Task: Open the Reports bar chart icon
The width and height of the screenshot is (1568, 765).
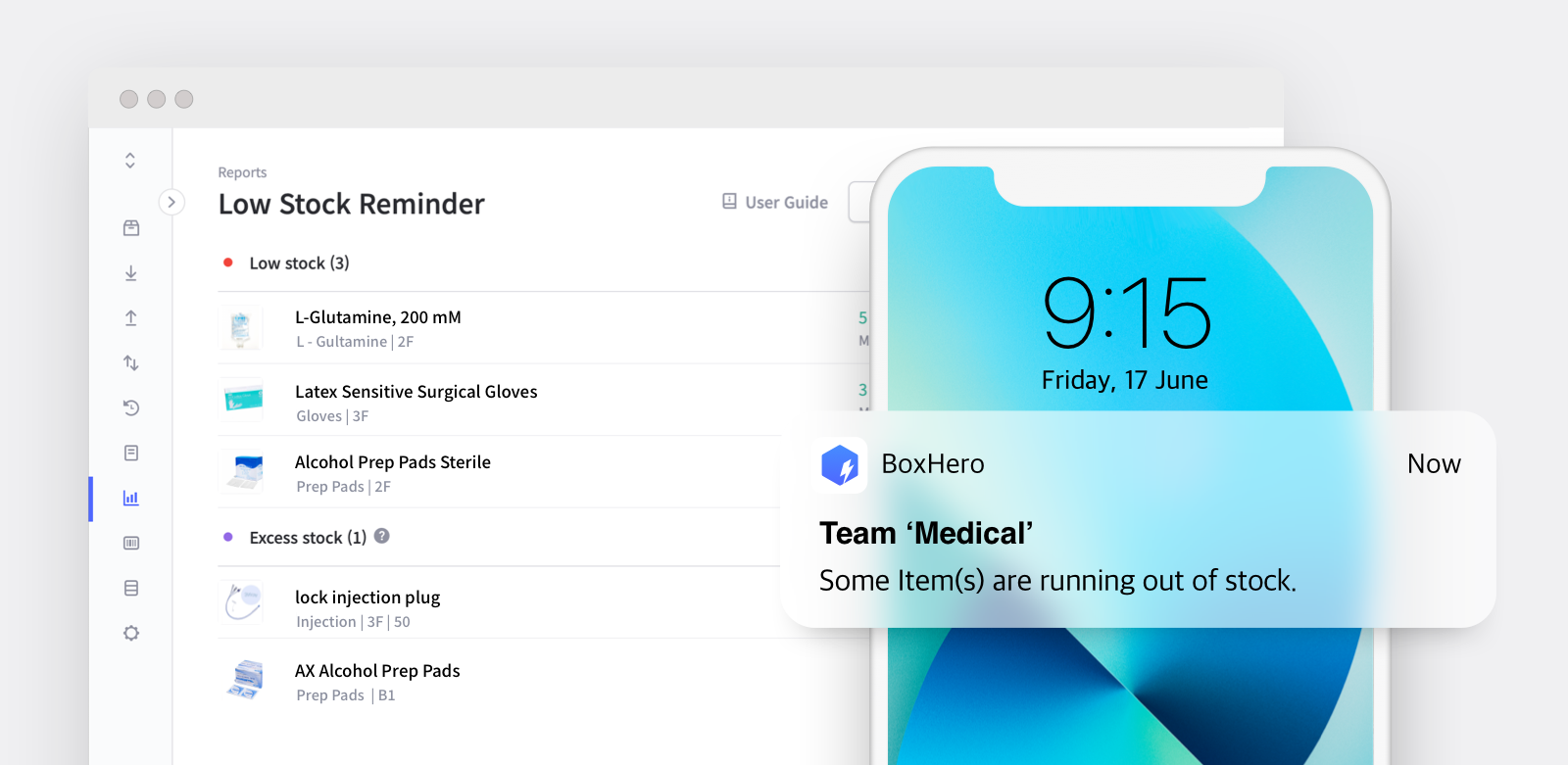Action: (131, 498)
